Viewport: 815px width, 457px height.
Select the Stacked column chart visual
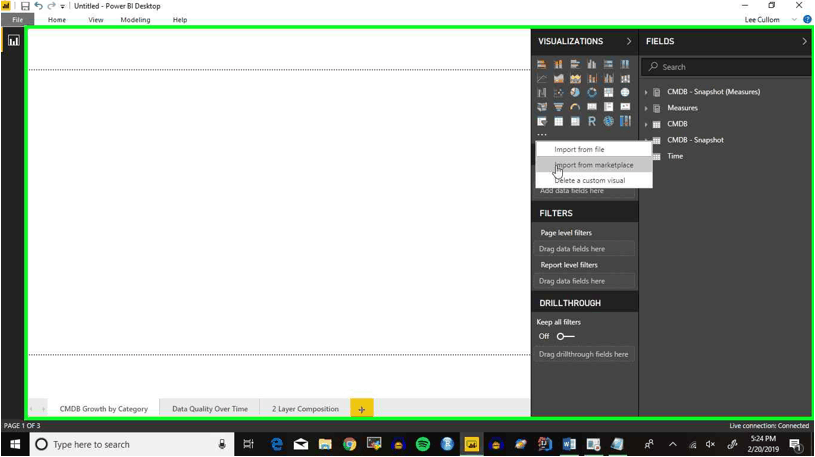pyautogui.click(x=558, y=64)
